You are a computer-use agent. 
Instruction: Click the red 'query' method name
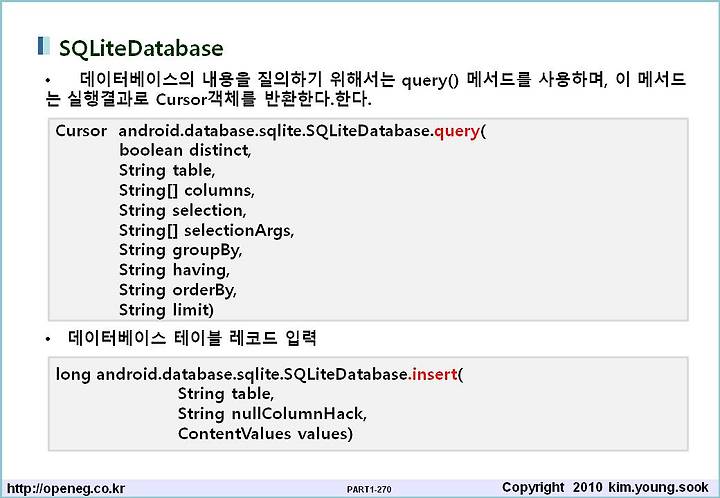457,132
